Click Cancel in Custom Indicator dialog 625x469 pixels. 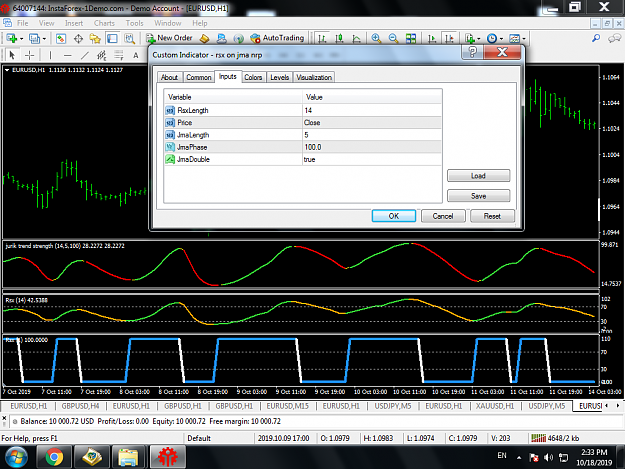tap(443, 216)
